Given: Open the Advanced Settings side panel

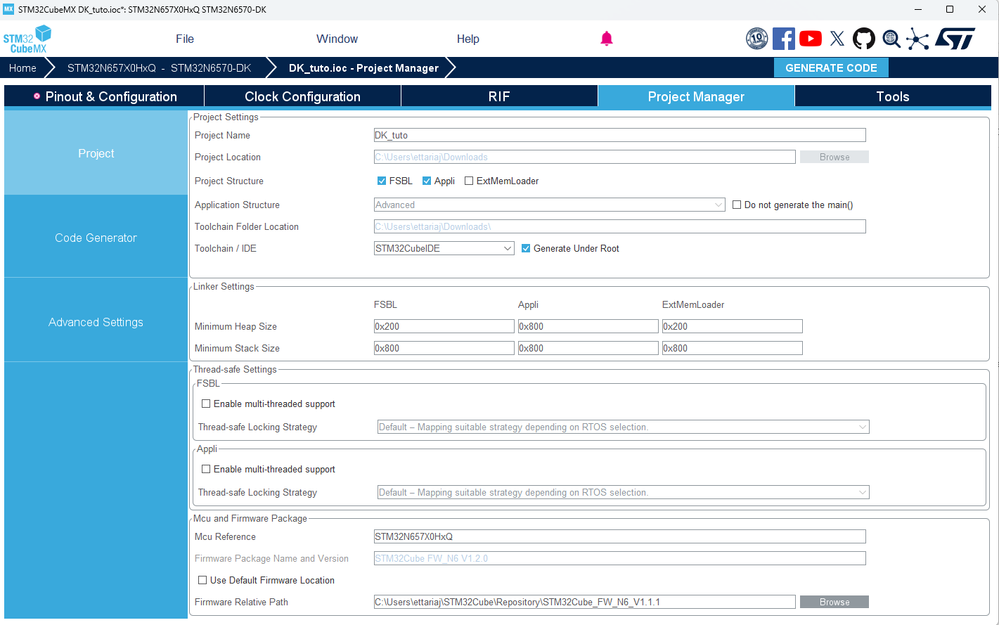Looking at the screenshot, I should click(x=96, y=322).
